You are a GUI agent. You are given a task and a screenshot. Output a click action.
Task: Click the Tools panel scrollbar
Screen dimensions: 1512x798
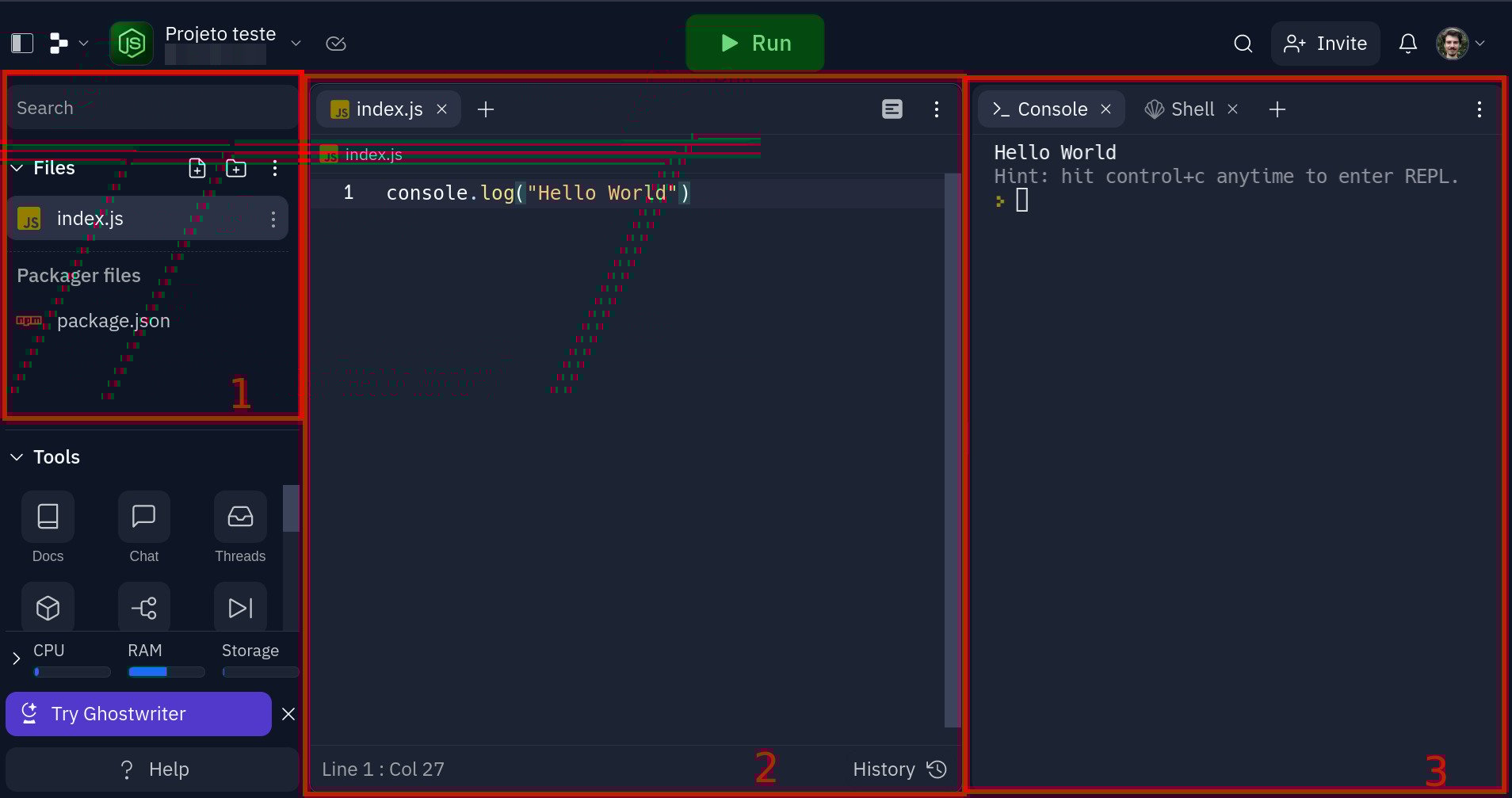pyautogui.click(x=291, y=509)
